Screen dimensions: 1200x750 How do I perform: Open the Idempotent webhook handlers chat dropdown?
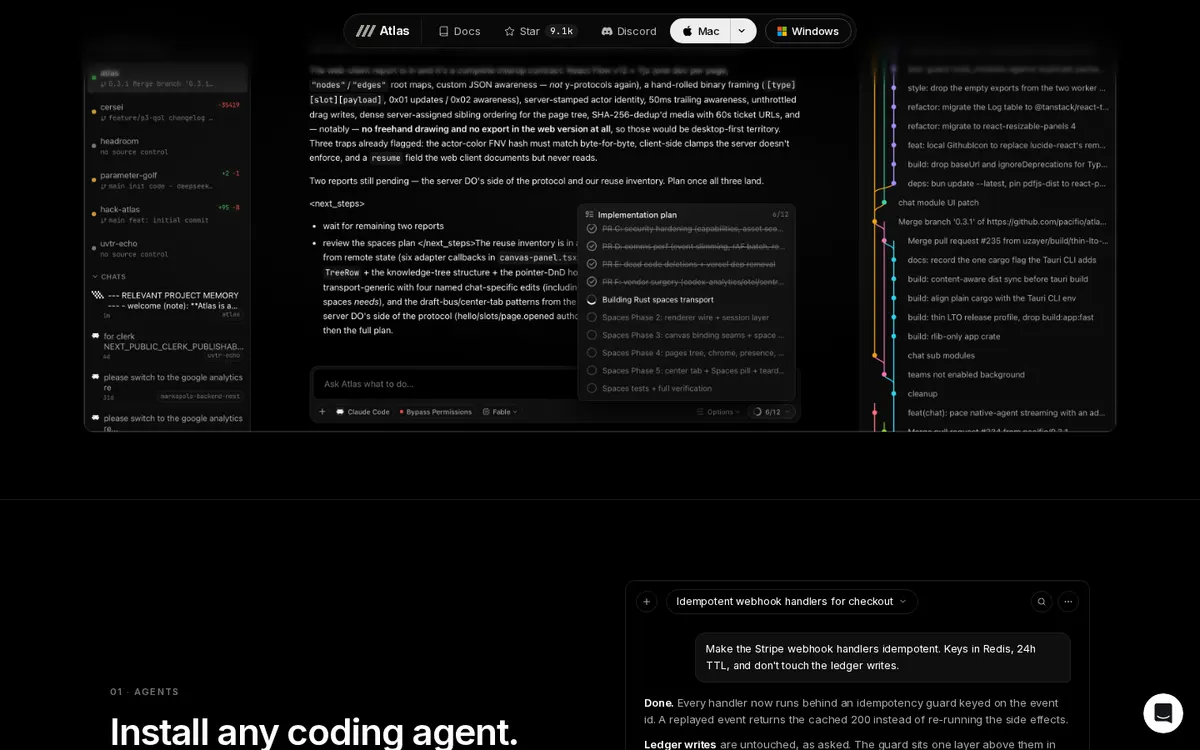pyautogui.click(x=791, y=601)
